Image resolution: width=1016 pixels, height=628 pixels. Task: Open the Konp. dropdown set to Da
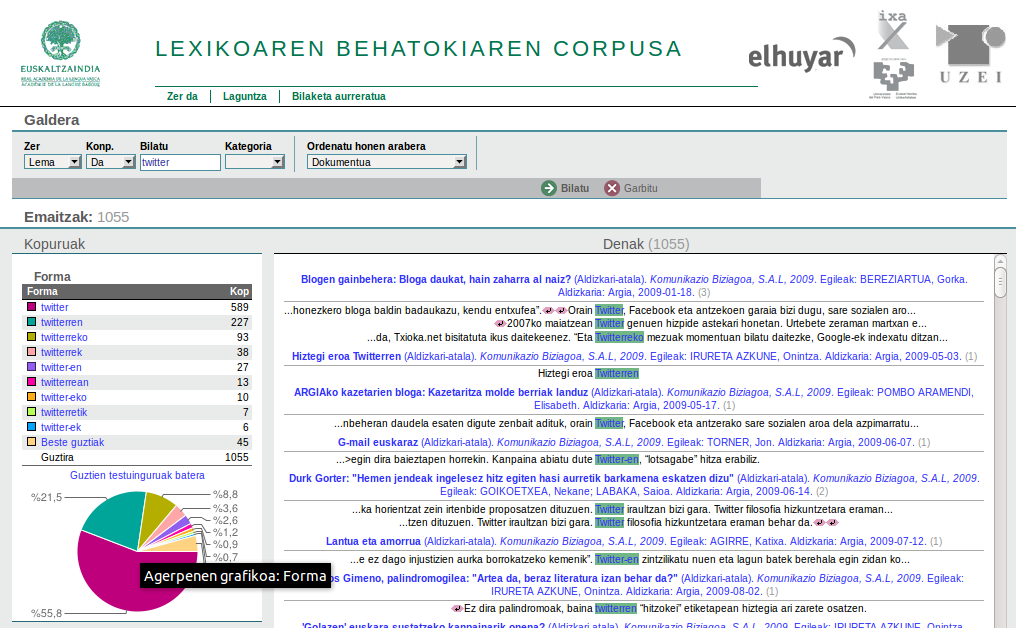(111, 162)
